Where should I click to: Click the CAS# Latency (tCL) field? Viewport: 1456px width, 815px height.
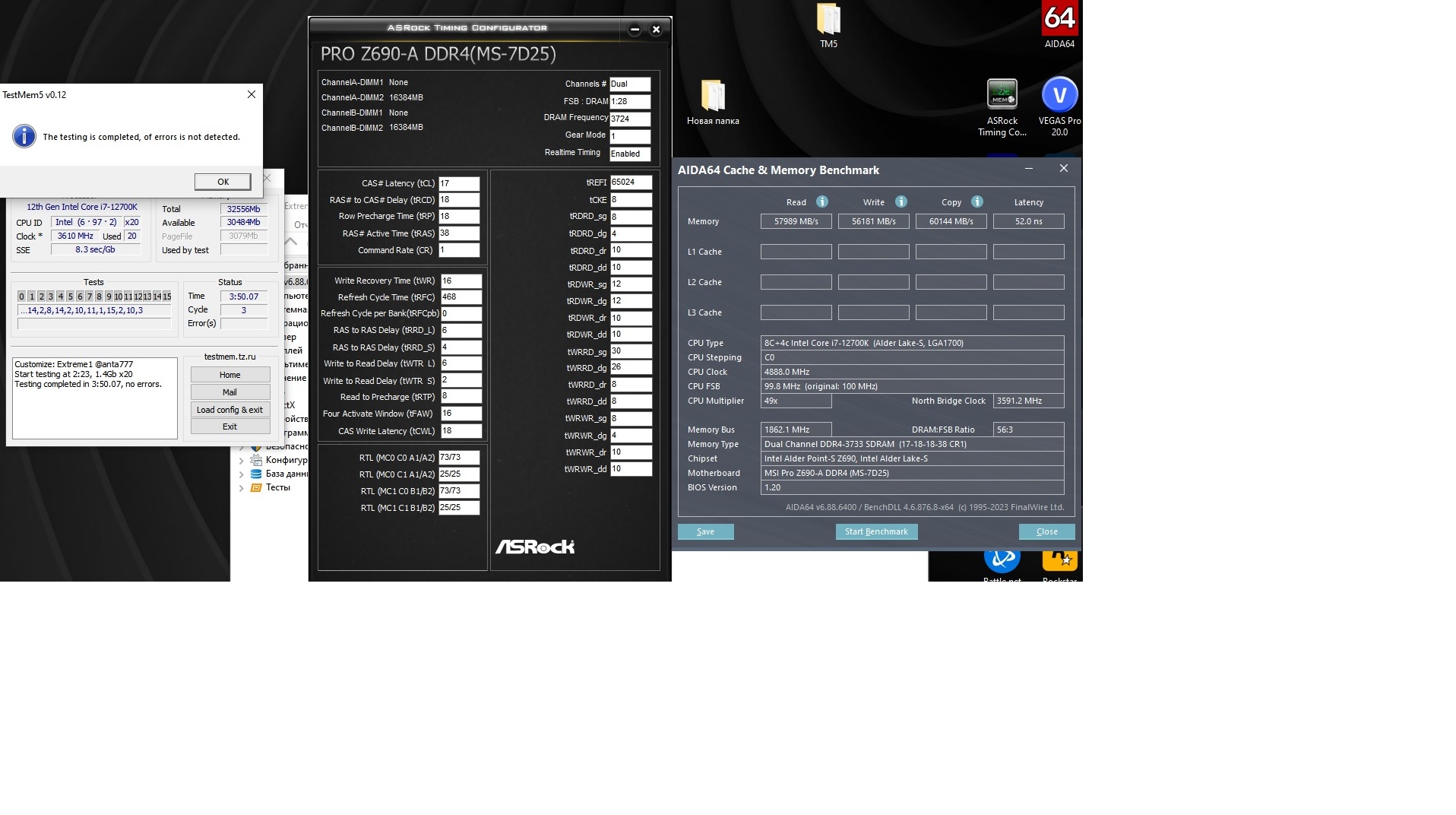(459, 183)
